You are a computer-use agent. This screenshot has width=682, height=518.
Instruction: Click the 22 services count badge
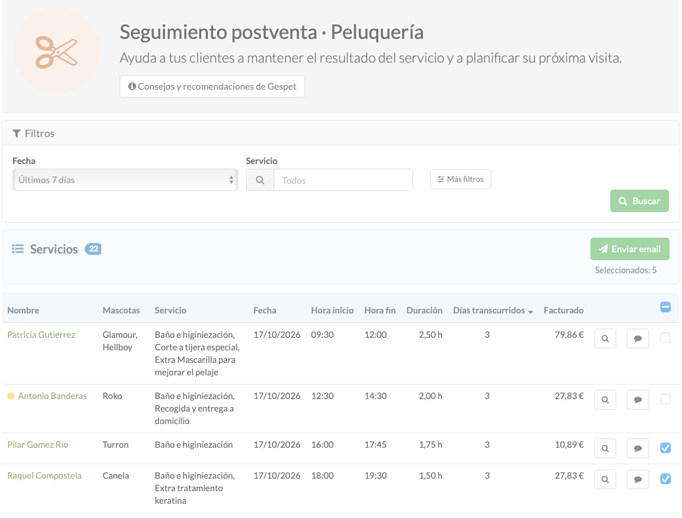coord(93,249)
